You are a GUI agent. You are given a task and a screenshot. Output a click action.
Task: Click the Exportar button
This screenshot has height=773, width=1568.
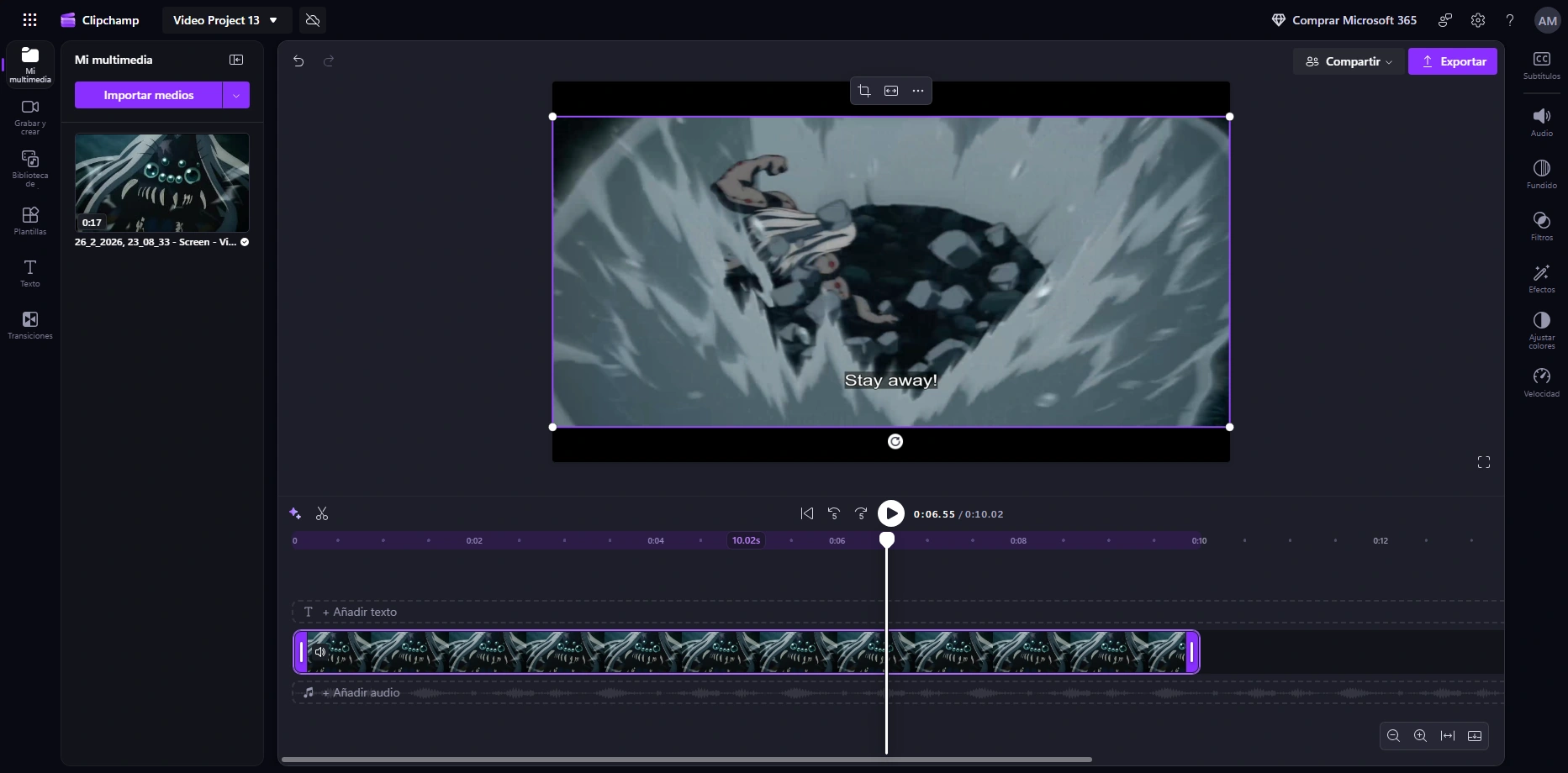click(1453, 61)
